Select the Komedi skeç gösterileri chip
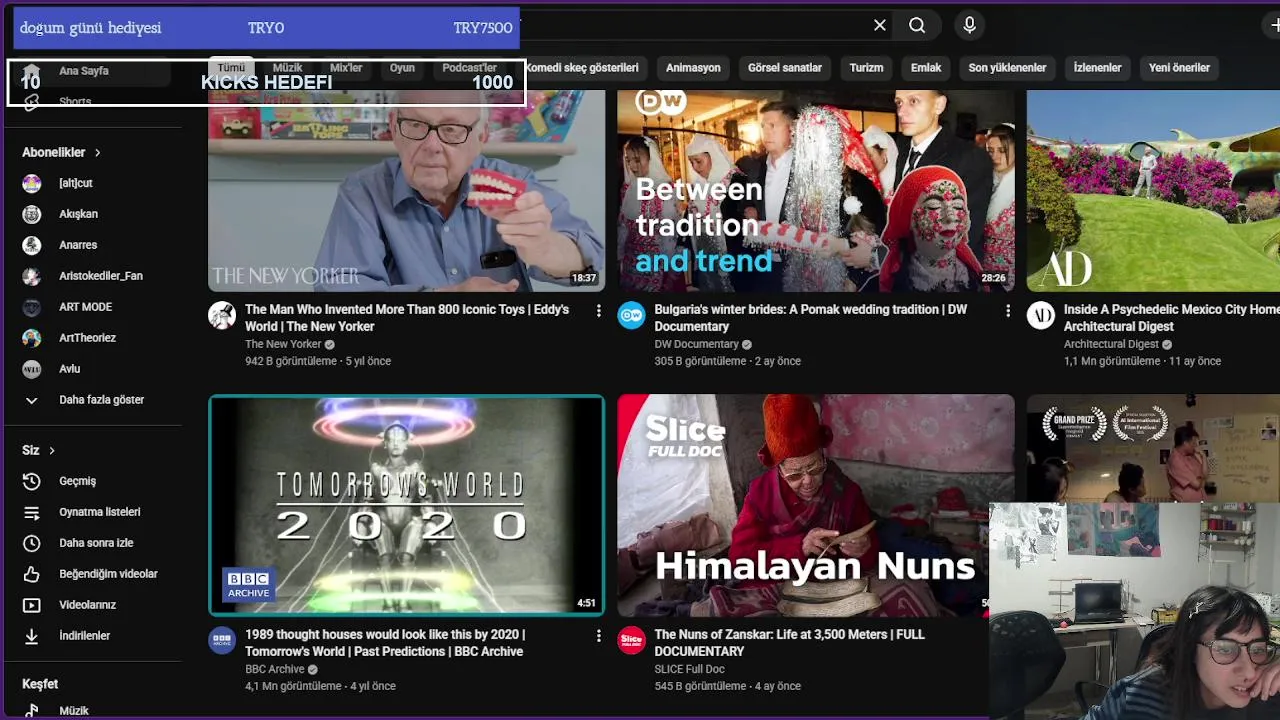This screenshot has width=1280, height=720. pyautogui.click(x=582, y=68)
